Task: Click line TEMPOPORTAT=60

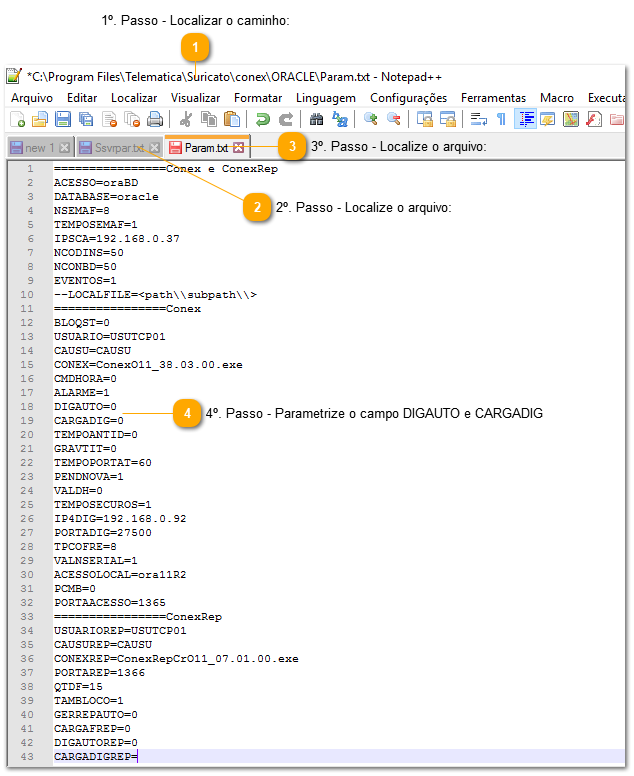Action: point(102,463)
